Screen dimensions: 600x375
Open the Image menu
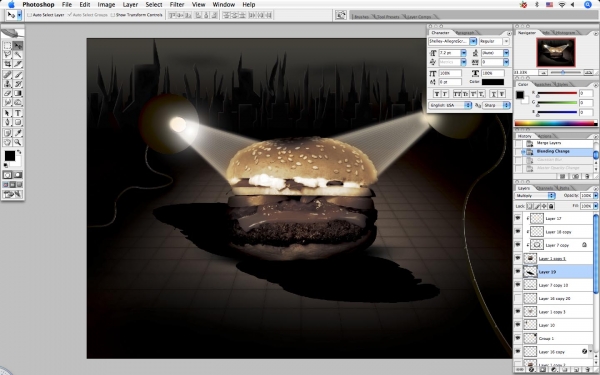click(106, 5)
